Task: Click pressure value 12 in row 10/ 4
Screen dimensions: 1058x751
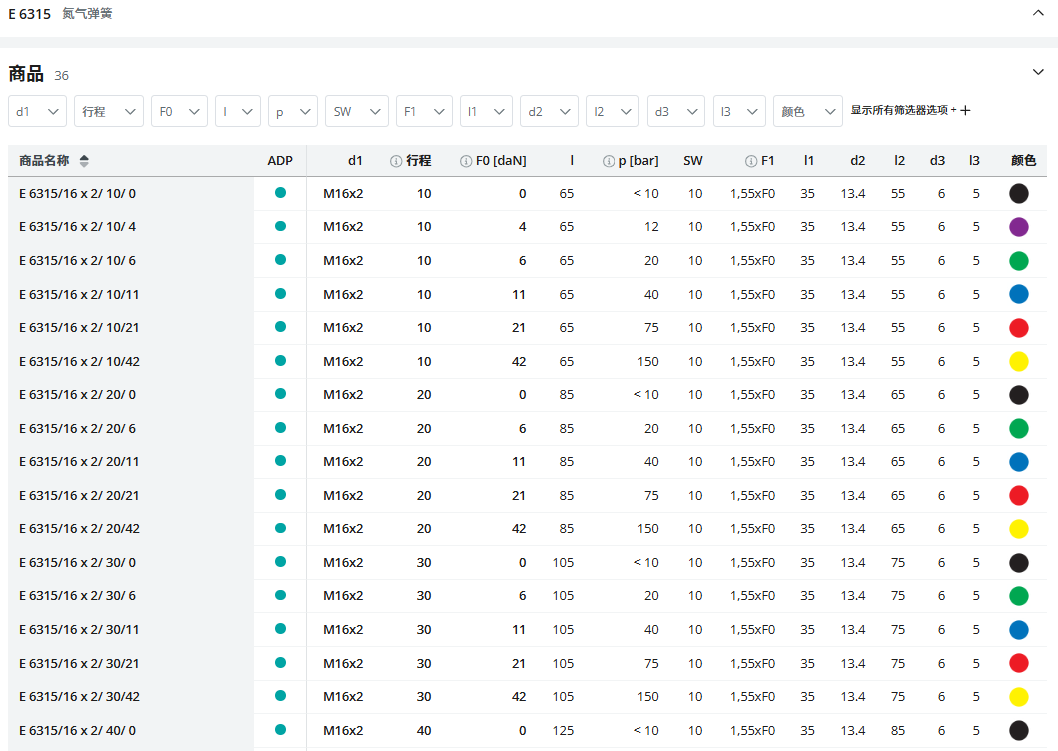Action: point(651,227)
